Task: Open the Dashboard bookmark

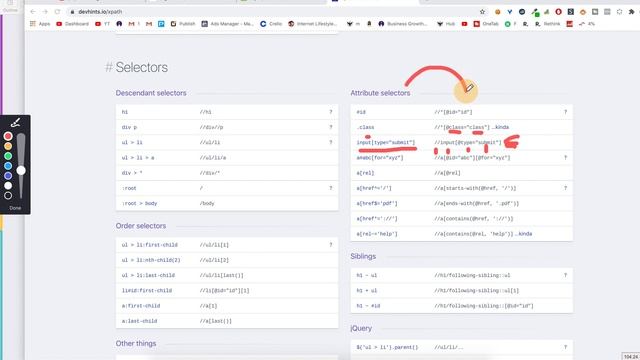Action: point(72,24)
